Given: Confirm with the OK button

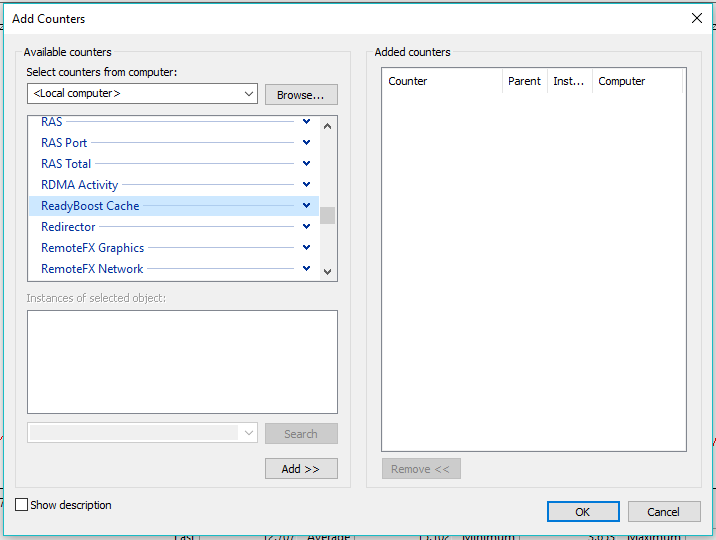Looking at the screenshot, I should (583, 511).
